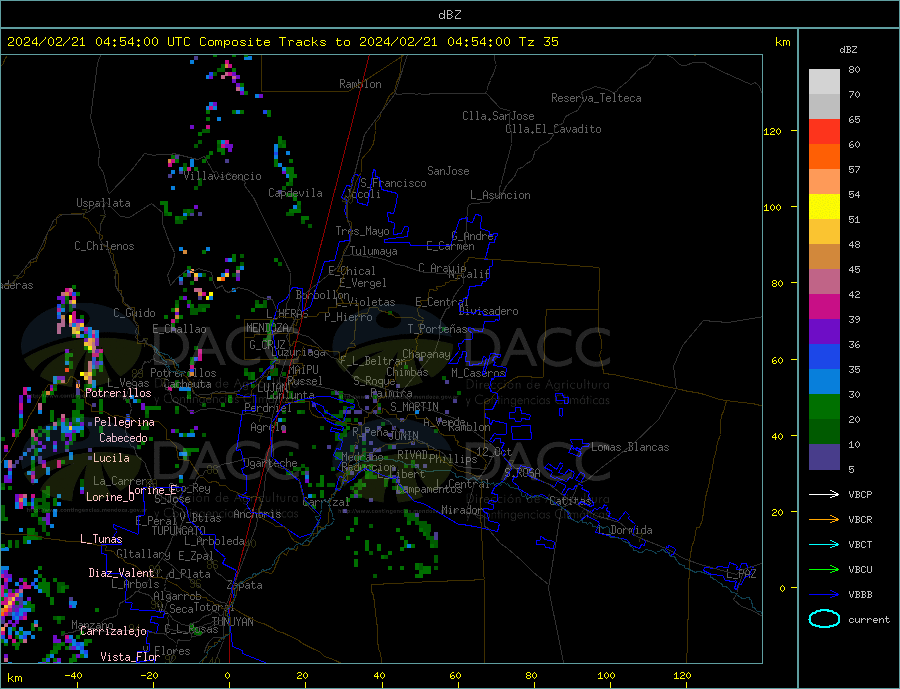The image size is (900, 689).
Task: Select the dark purple 10 dBZ color swatch
Action: [x=824, y=456]
